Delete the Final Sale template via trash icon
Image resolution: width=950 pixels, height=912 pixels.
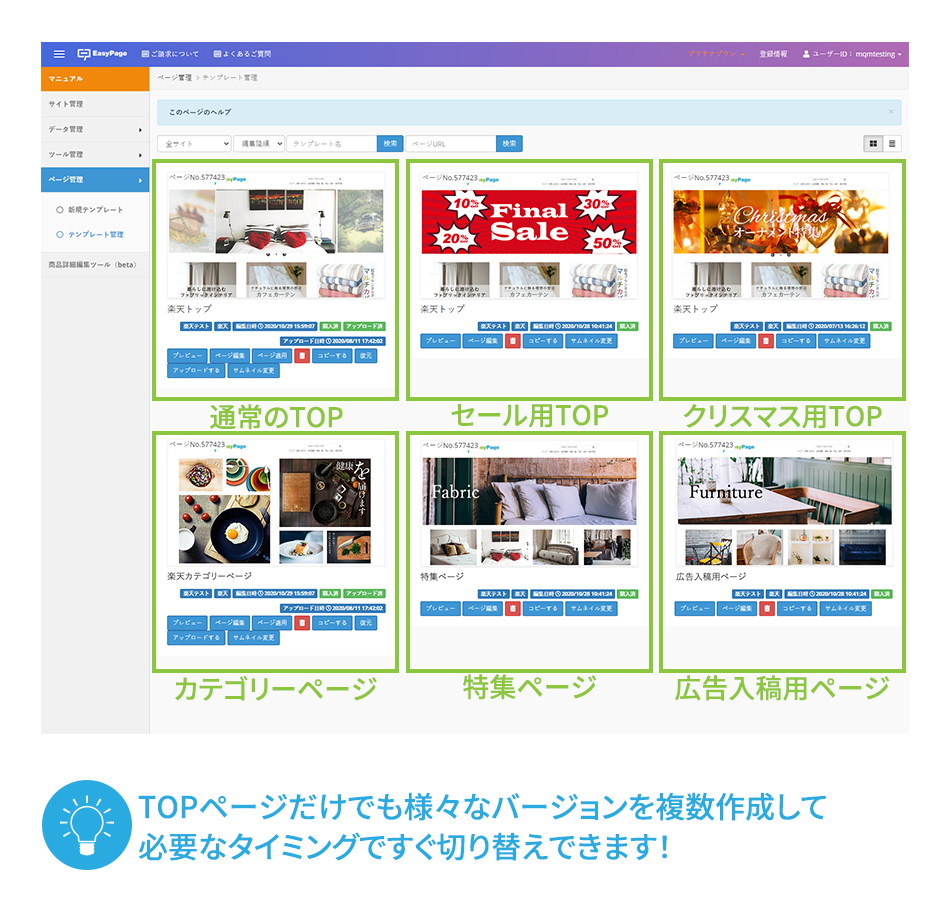tap(513, 341)
